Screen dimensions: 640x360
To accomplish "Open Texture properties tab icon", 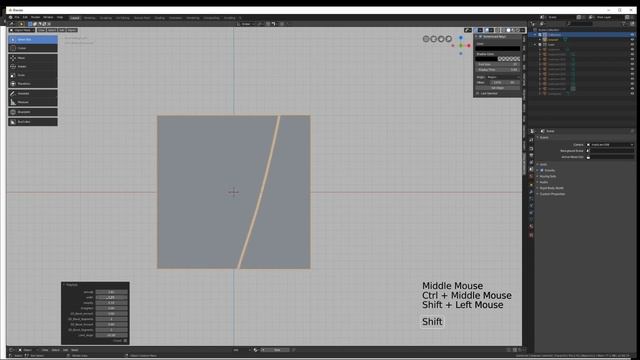I will [x=531, y=236].
